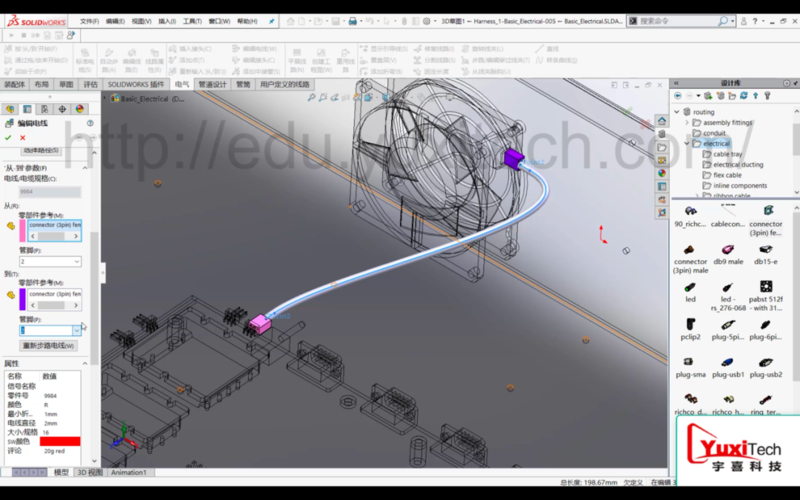Click the Create New Folder icon in Design Library

(732, 96)
